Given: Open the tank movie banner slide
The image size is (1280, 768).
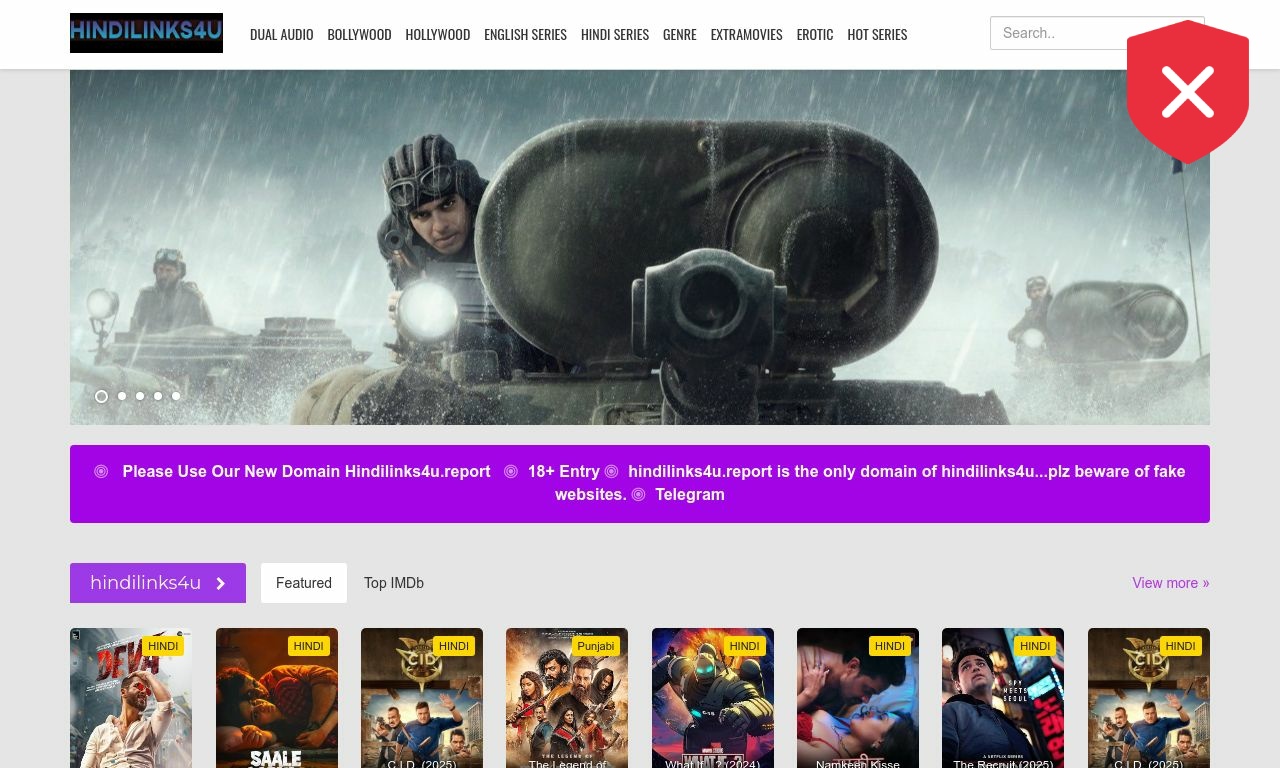Looking at the screenshot, I should 640,247.
